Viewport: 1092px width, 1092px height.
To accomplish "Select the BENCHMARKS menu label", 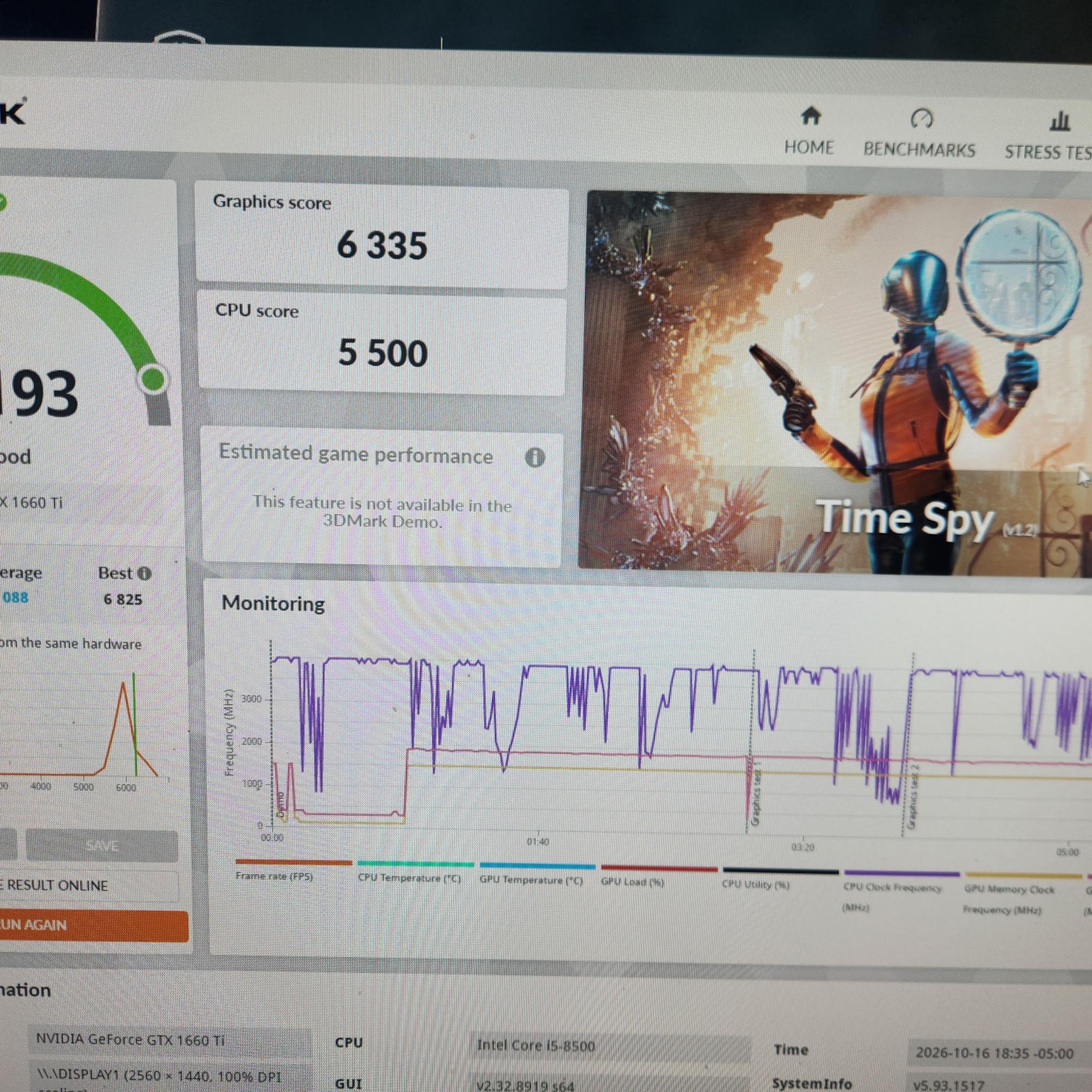I will point(919,150).
